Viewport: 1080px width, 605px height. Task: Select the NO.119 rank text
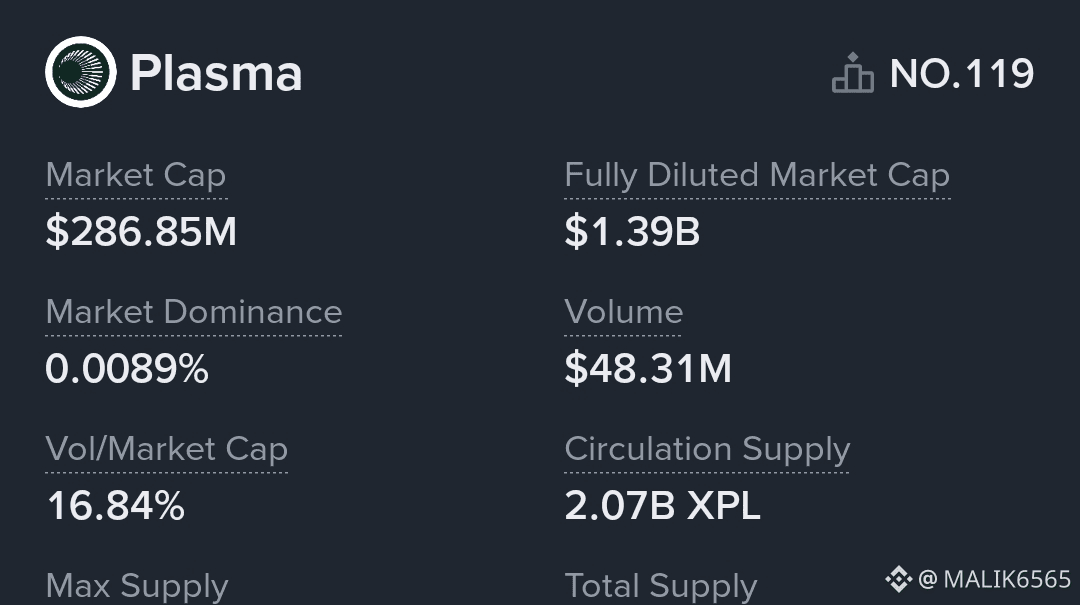click(x=961, y=74)
